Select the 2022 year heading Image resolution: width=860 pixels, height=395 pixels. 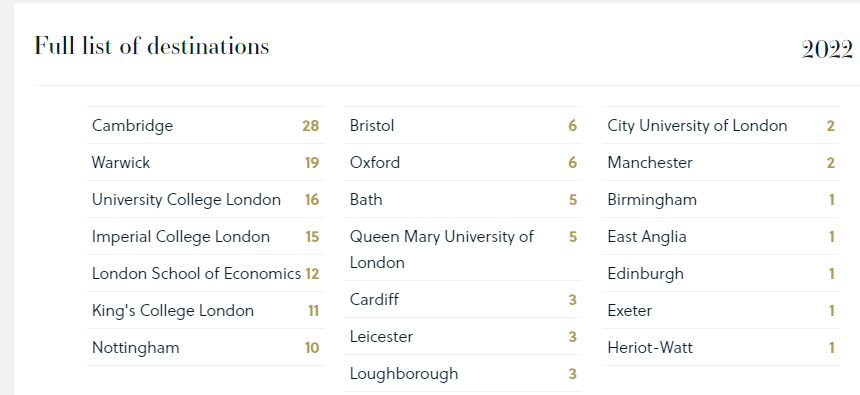pyautogui.click(x=827, y=50)
